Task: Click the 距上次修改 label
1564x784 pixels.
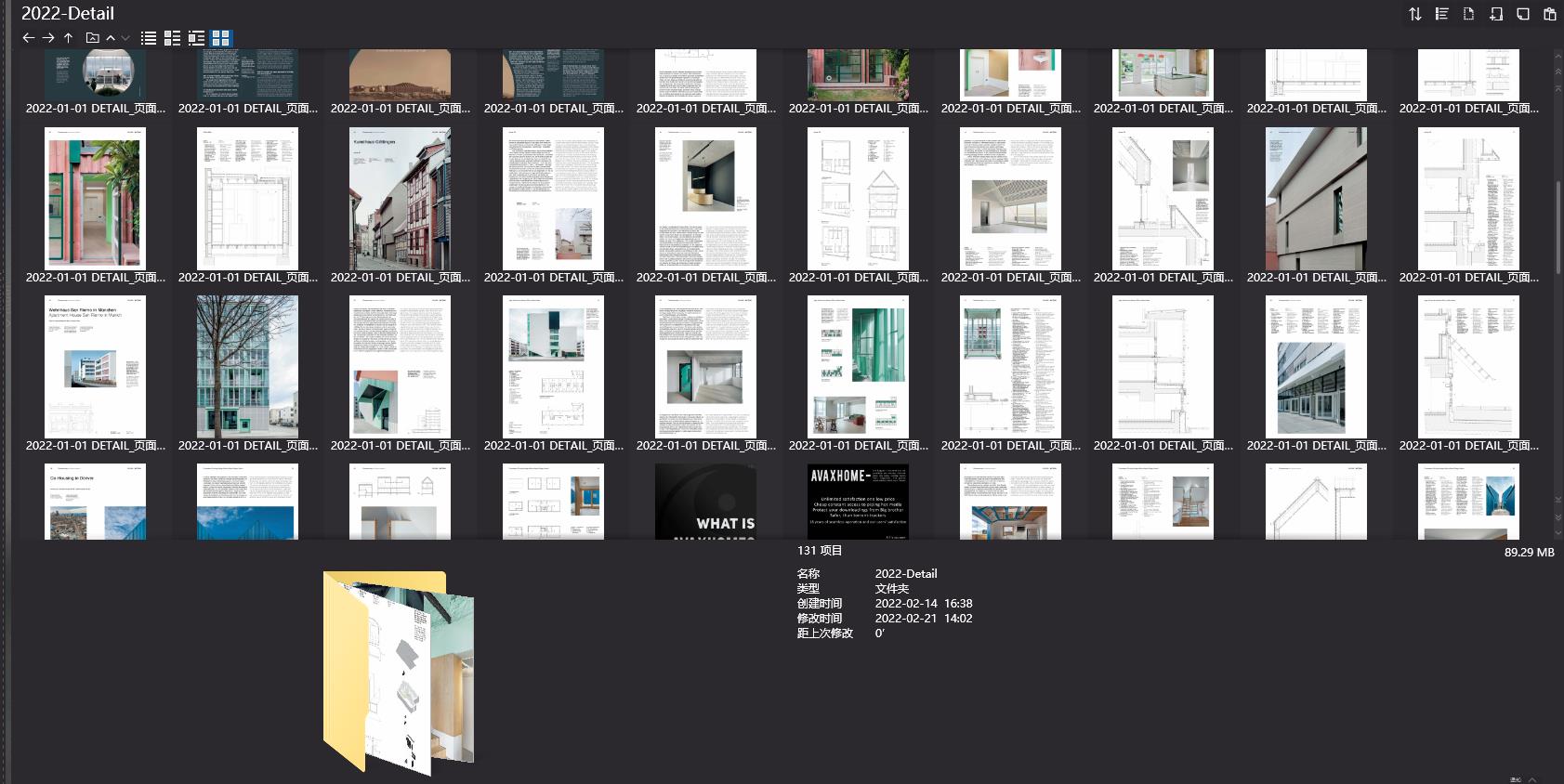Action: click(824, 633)
